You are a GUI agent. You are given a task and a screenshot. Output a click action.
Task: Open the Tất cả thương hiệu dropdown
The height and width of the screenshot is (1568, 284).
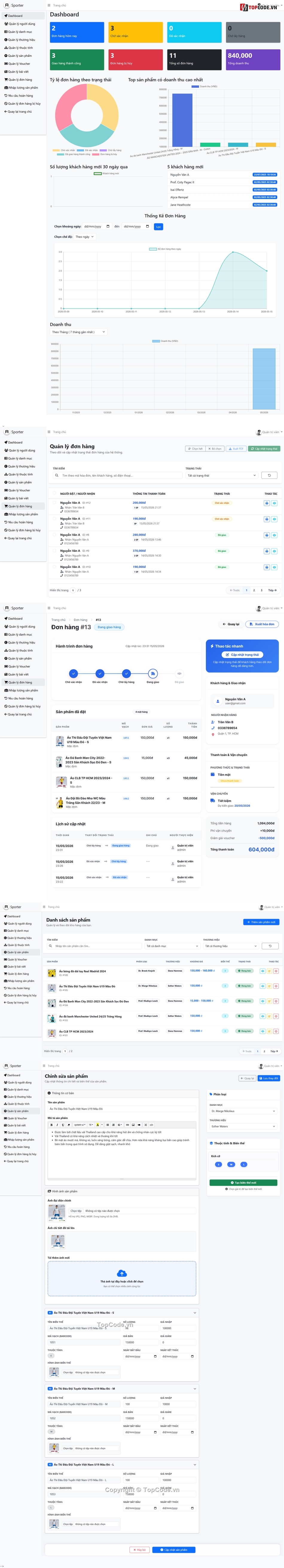click(x=230, y=946)
